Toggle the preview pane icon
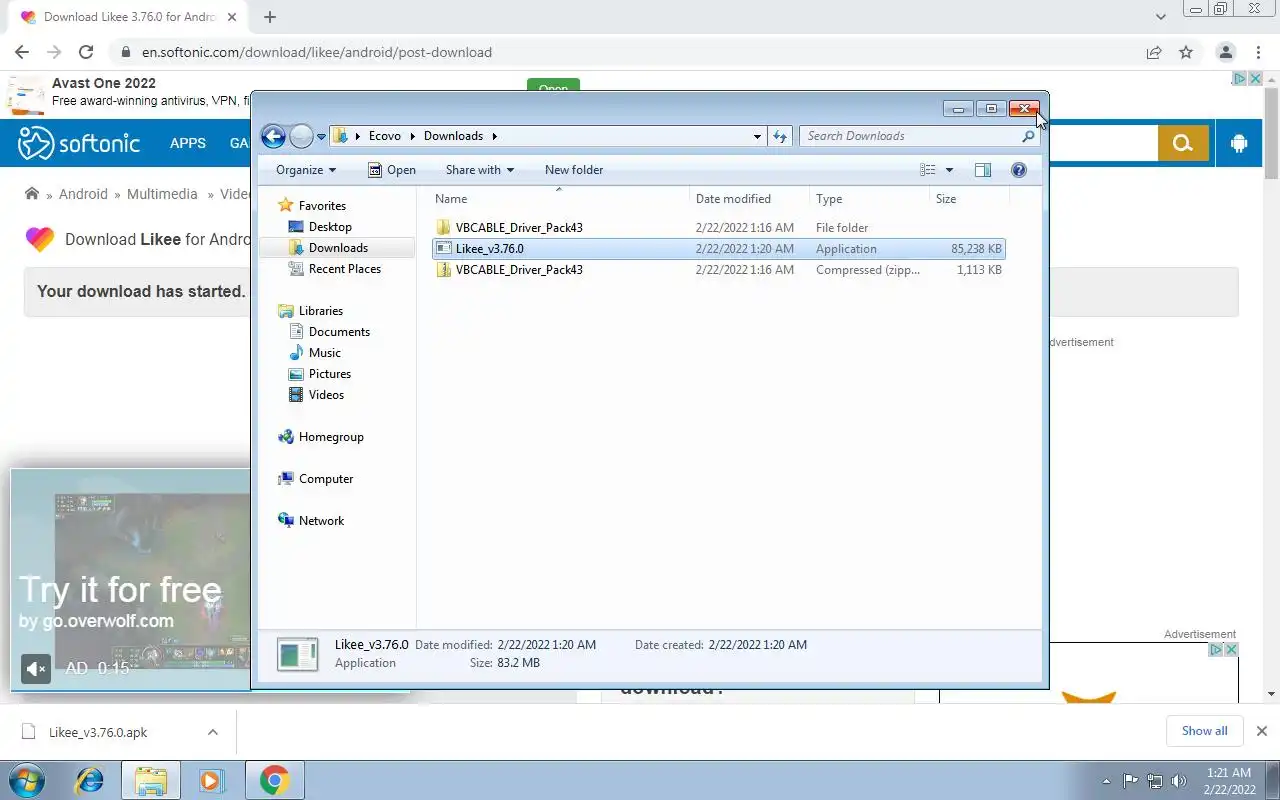Image resolution: width=1280 pixels, height=800 pixels. pos(983,170)
